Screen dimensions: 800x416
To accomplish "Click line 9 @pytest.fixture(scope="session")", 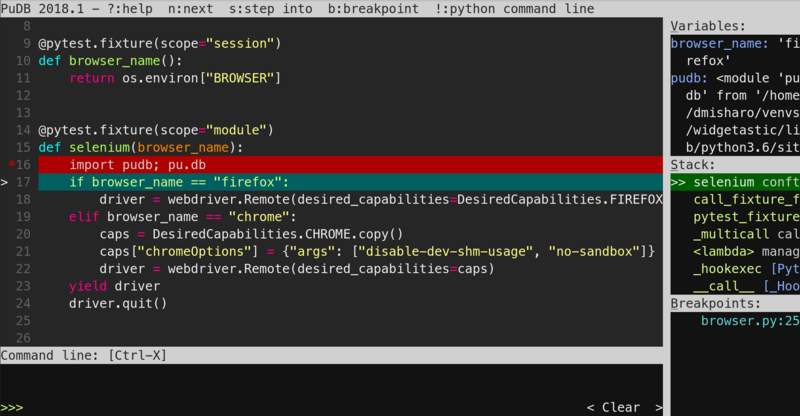I will (x=160, y=43).
